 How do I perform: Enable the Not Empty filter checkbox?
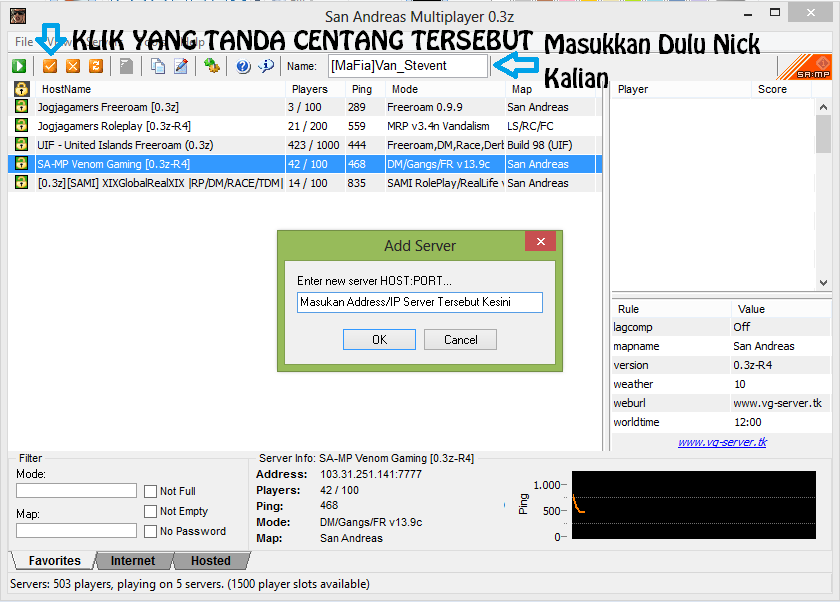tap(151, 511)
